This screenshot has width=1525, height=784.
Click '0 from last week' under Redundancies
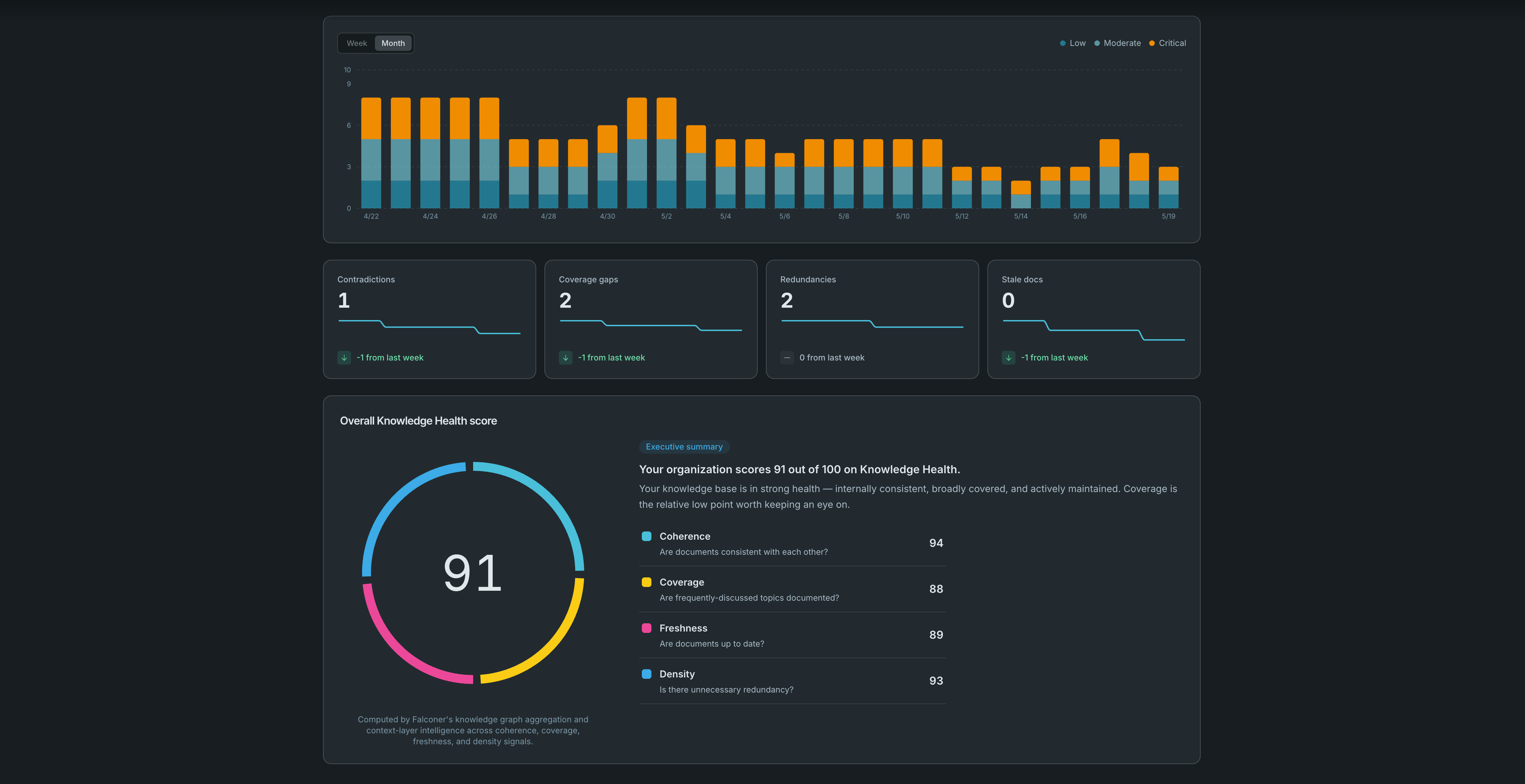pos(832,357)
